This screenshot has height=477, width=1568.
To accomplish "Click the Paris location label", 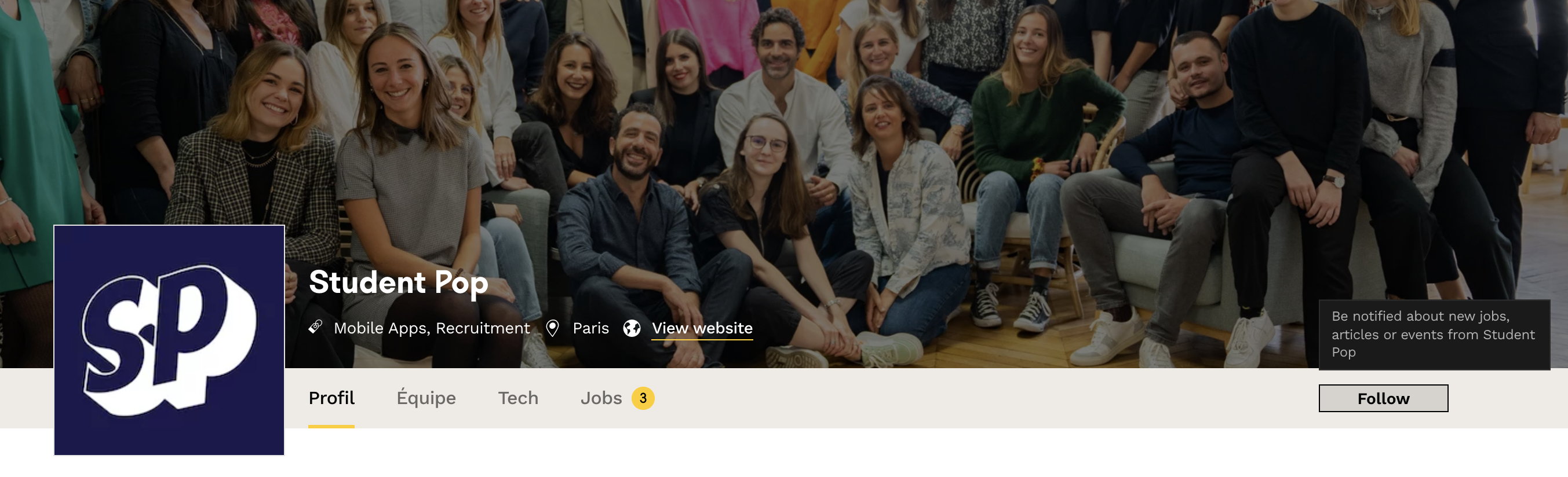I will coord(590,328).
